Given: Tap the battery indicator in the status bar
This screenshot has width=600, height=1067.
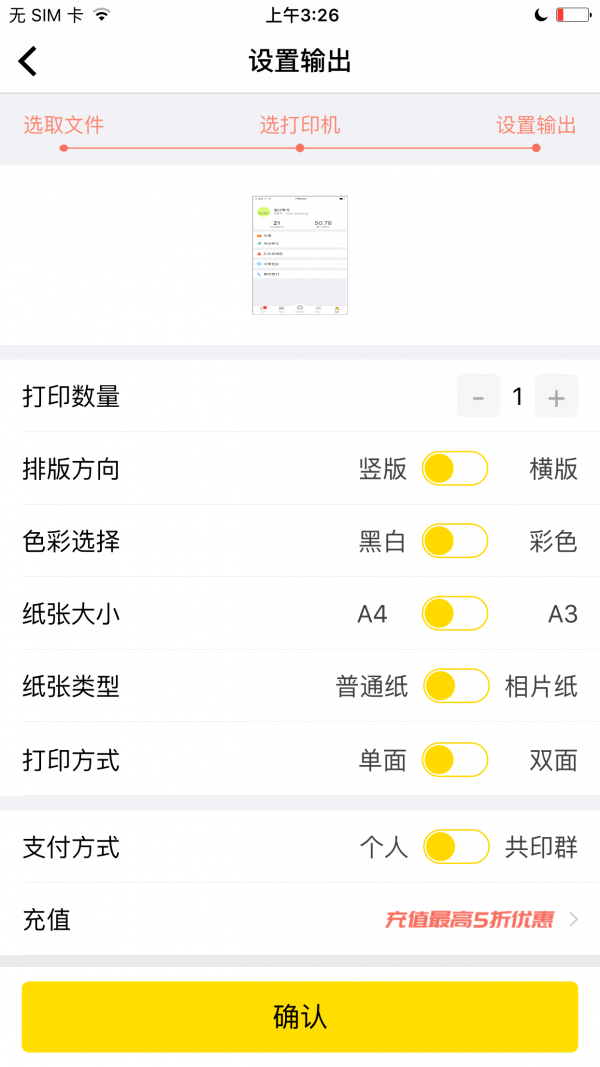Looking at the screenshot, I should click(571, 14).
